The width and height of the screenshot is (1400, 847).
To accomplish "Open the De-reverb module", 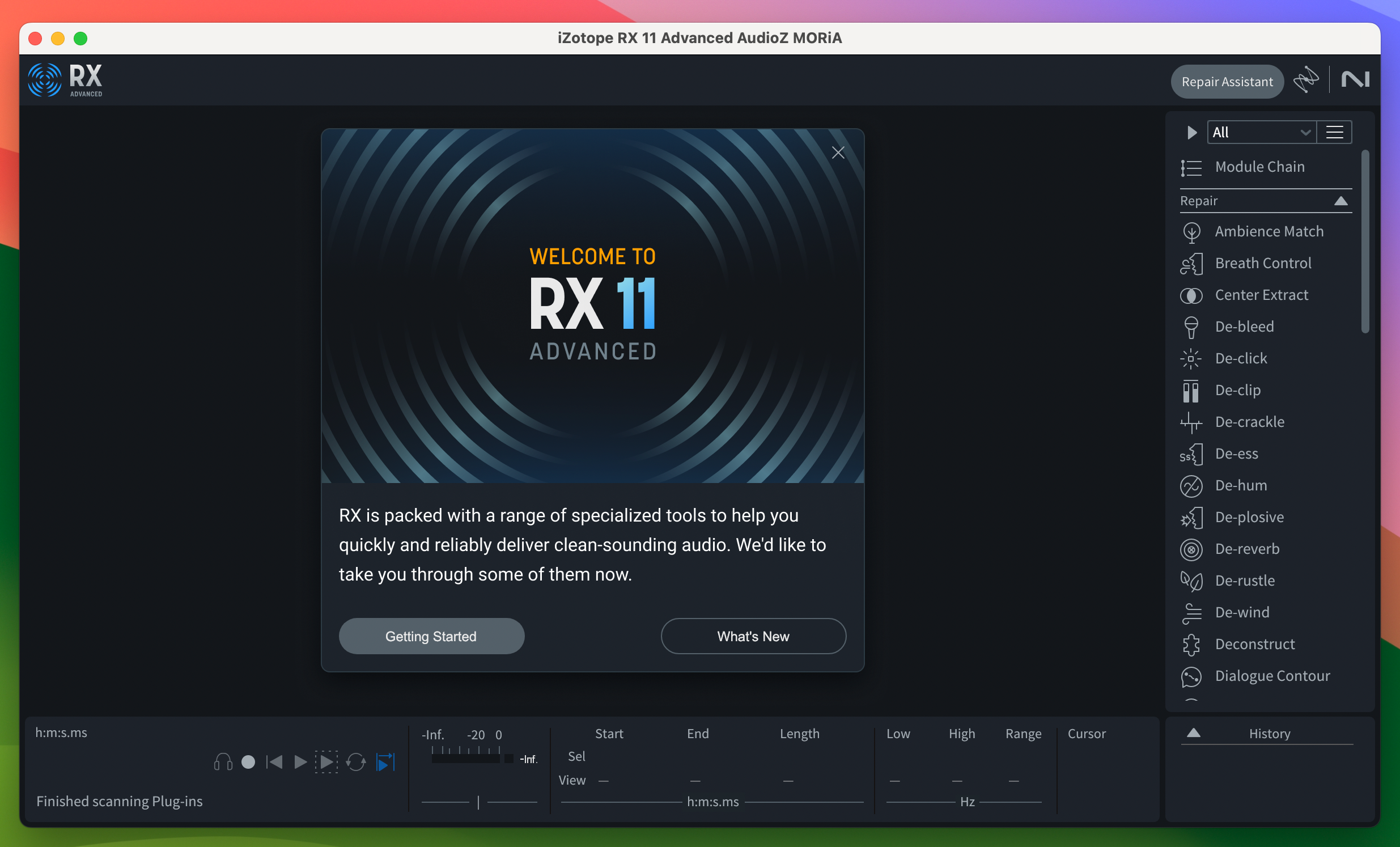I will (1230, 549).
